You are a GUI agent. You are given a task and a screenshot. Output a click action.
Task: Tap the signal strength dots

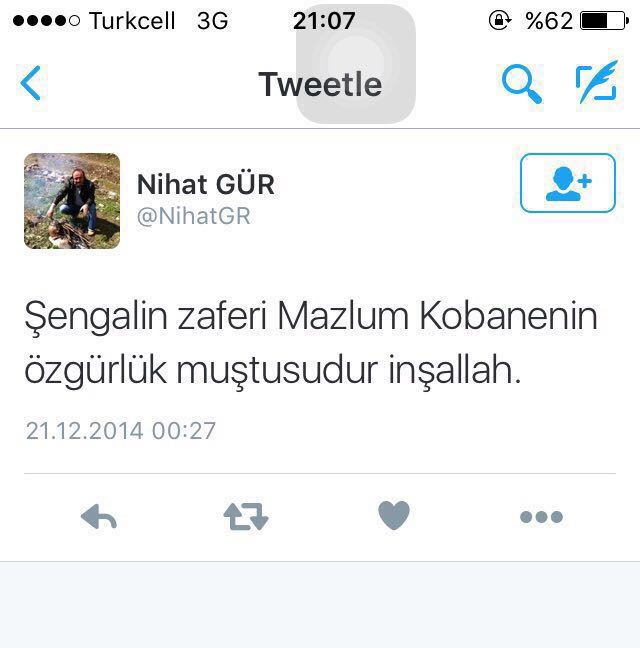[x=46, y=21]
